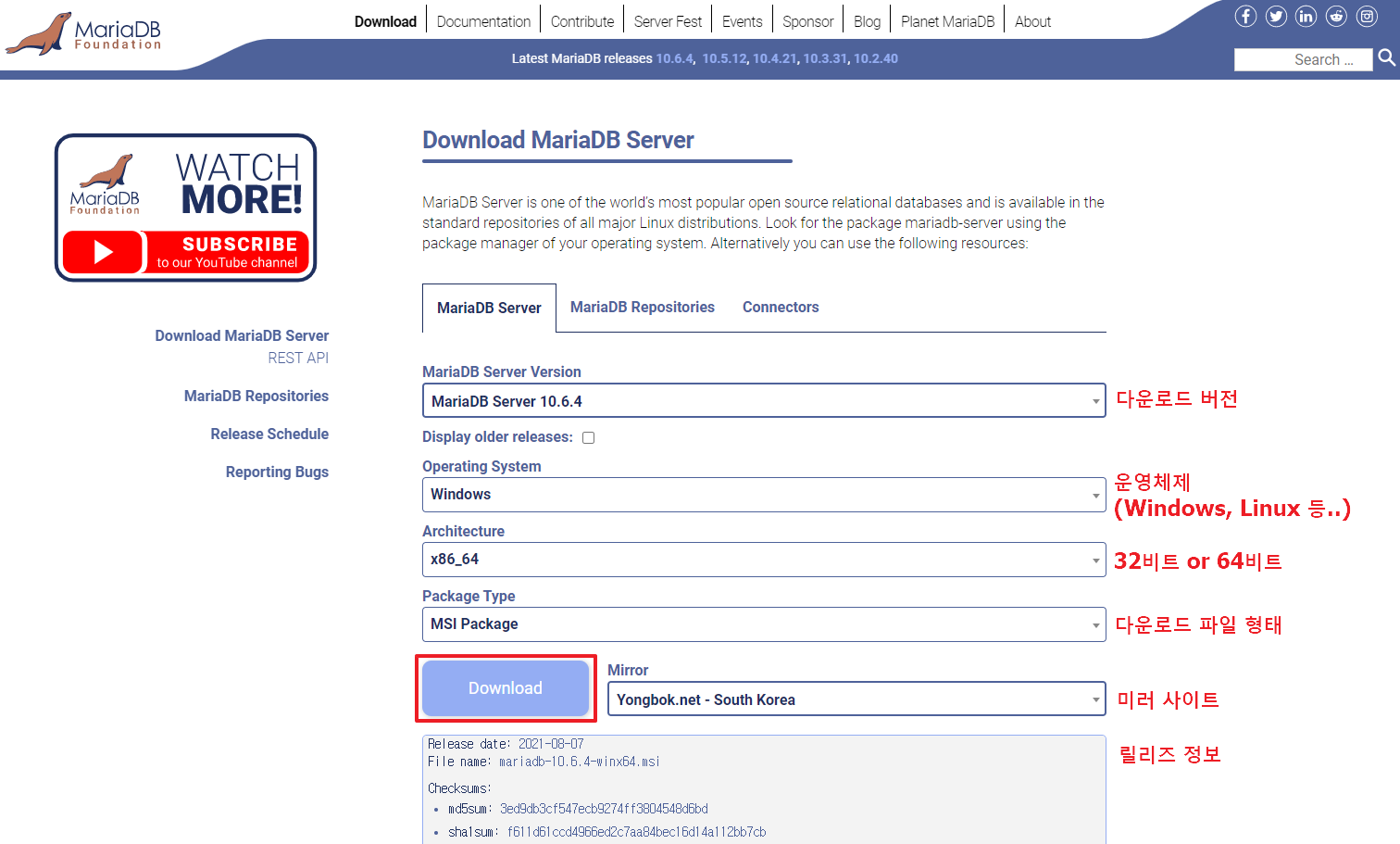Expand the MariaDB Server Version dropdown
The height and width of the screenshot is (844, 1400).
pyautogui.click(x=764, y=400)
